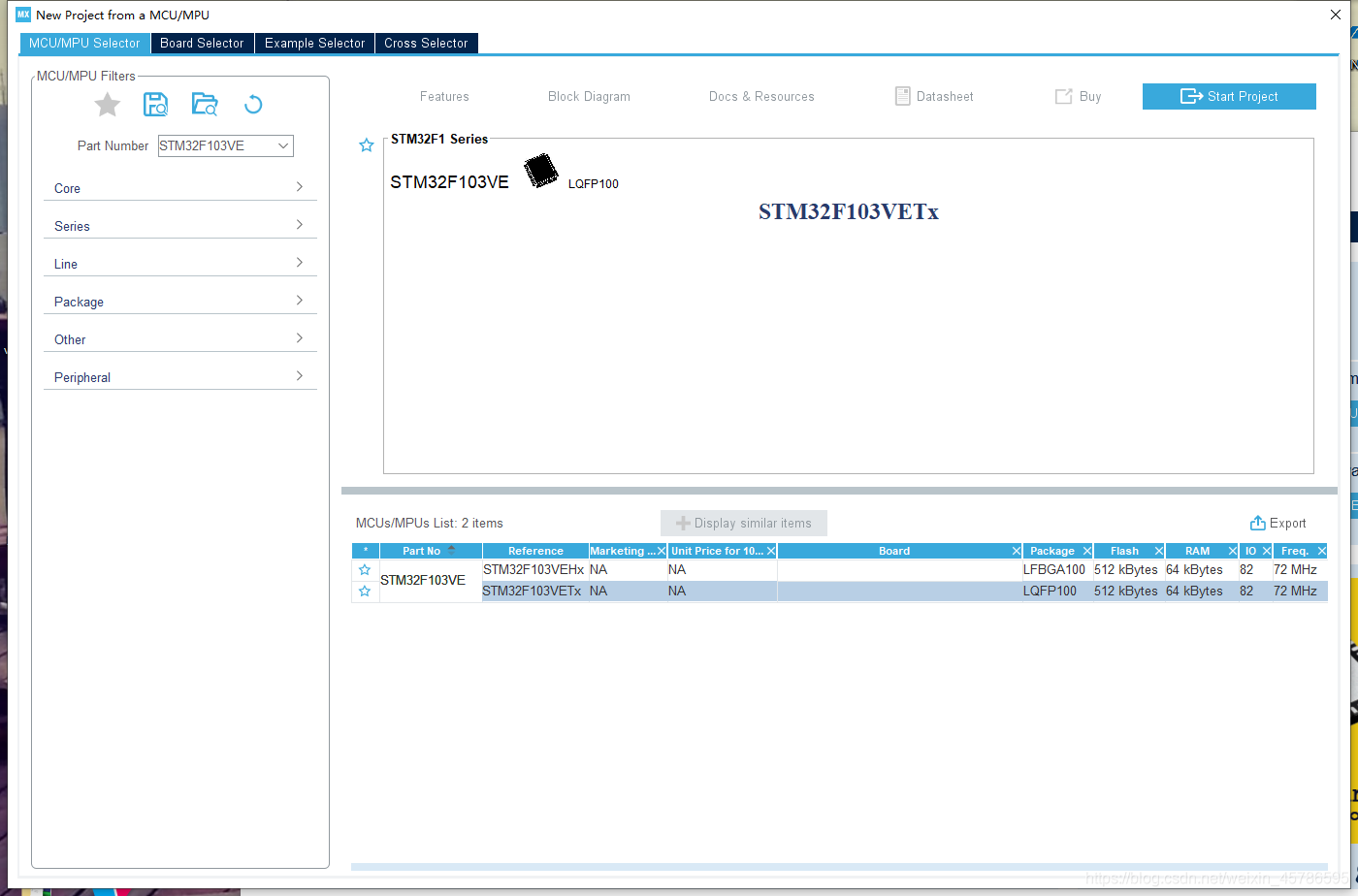Click the LQFP100 package table cell

click(x=1056, y=592)
